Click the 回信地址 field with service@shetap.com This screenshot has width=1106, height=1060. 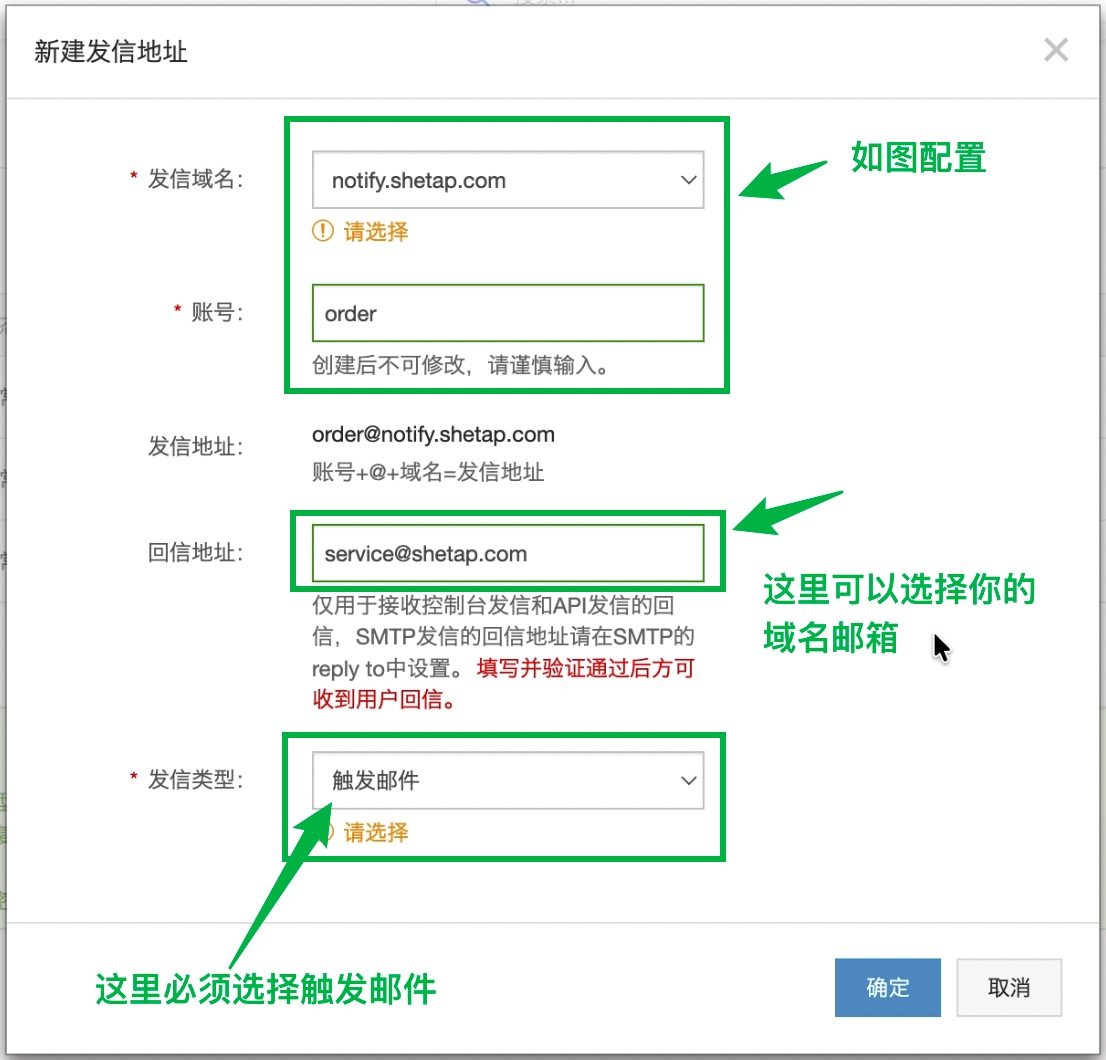(508, 554)
